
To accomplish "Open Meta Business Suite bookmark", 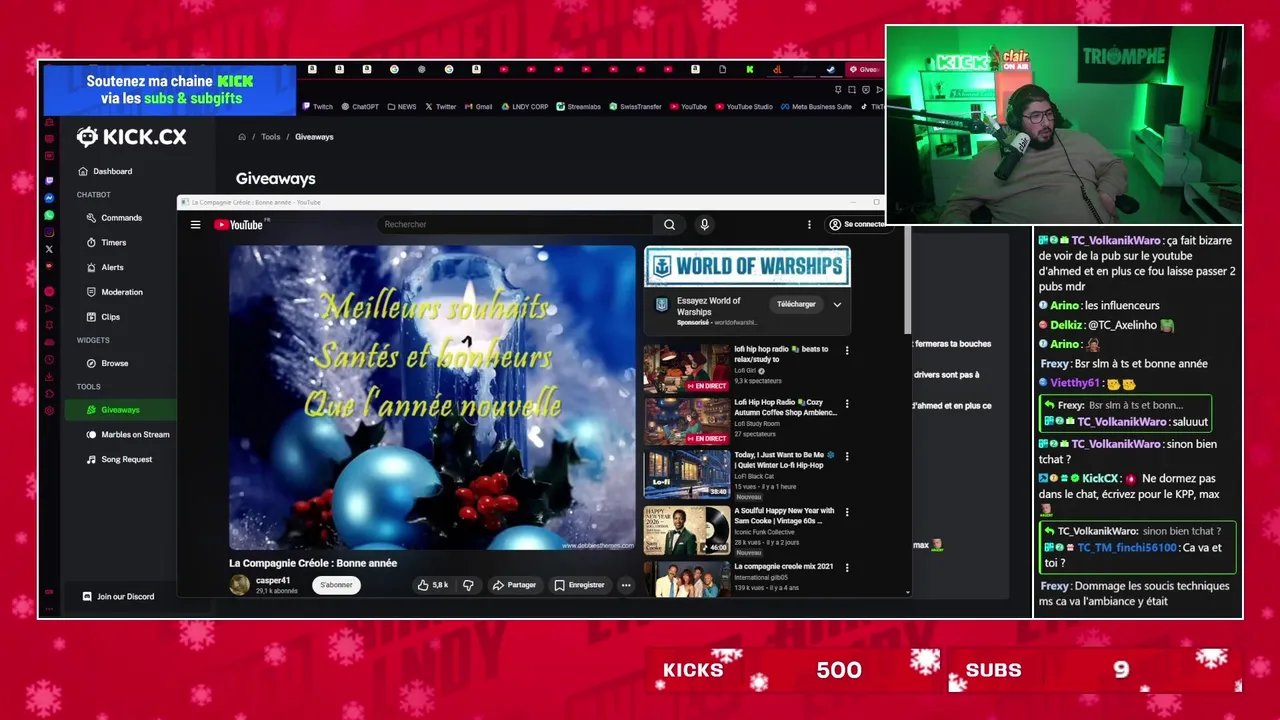I will click(817, 107).
